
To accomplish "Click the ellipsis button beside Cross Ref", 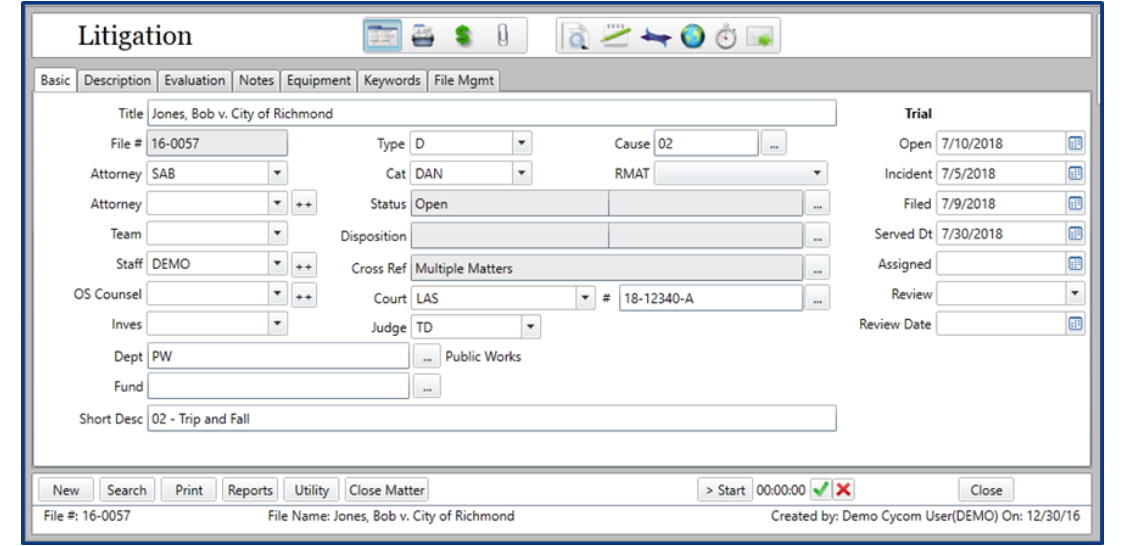I will (817, 268).
